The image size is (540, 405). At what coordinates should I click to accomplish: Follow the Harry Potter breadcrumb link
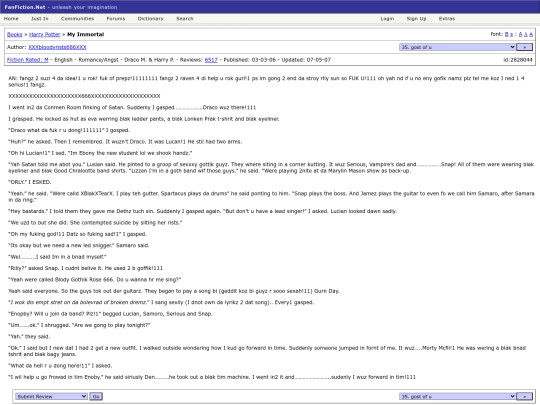tap(45, 34)
